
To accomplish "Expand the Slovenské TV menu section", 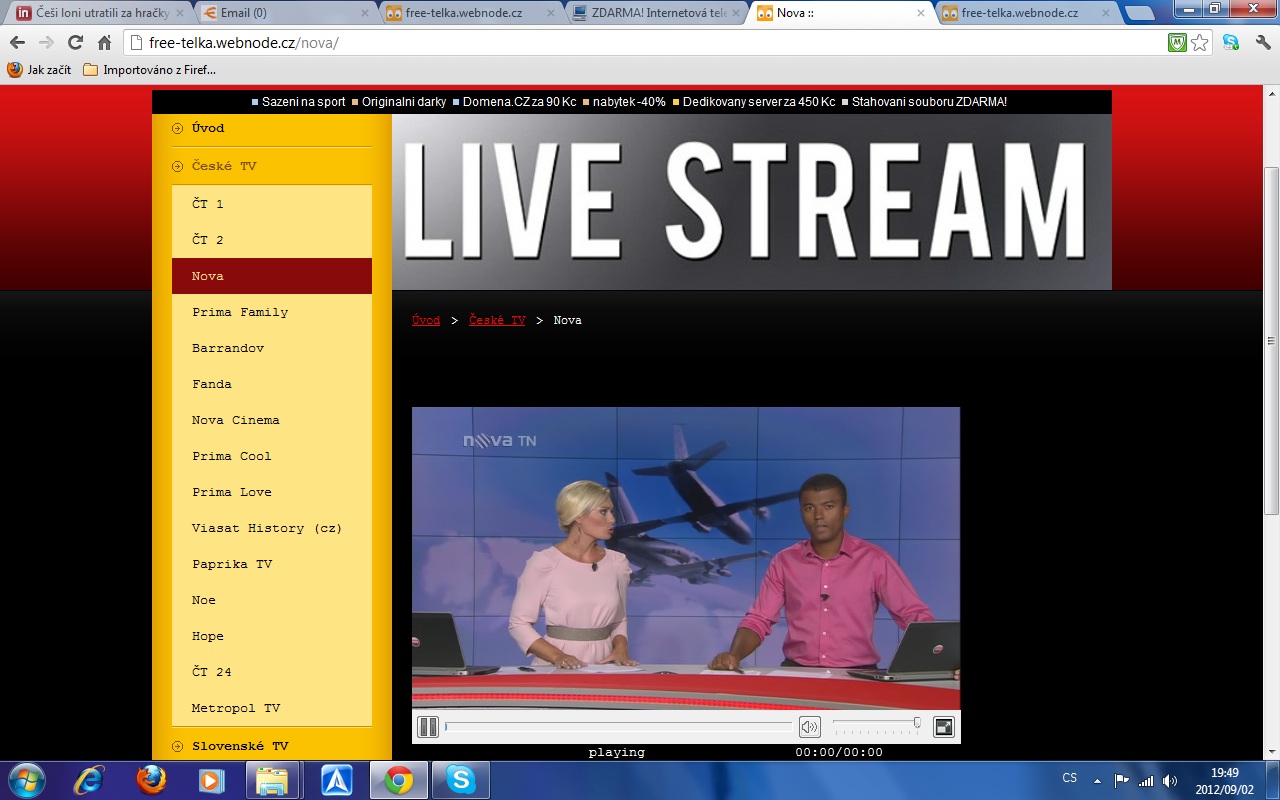I will (x=240, y=746).
